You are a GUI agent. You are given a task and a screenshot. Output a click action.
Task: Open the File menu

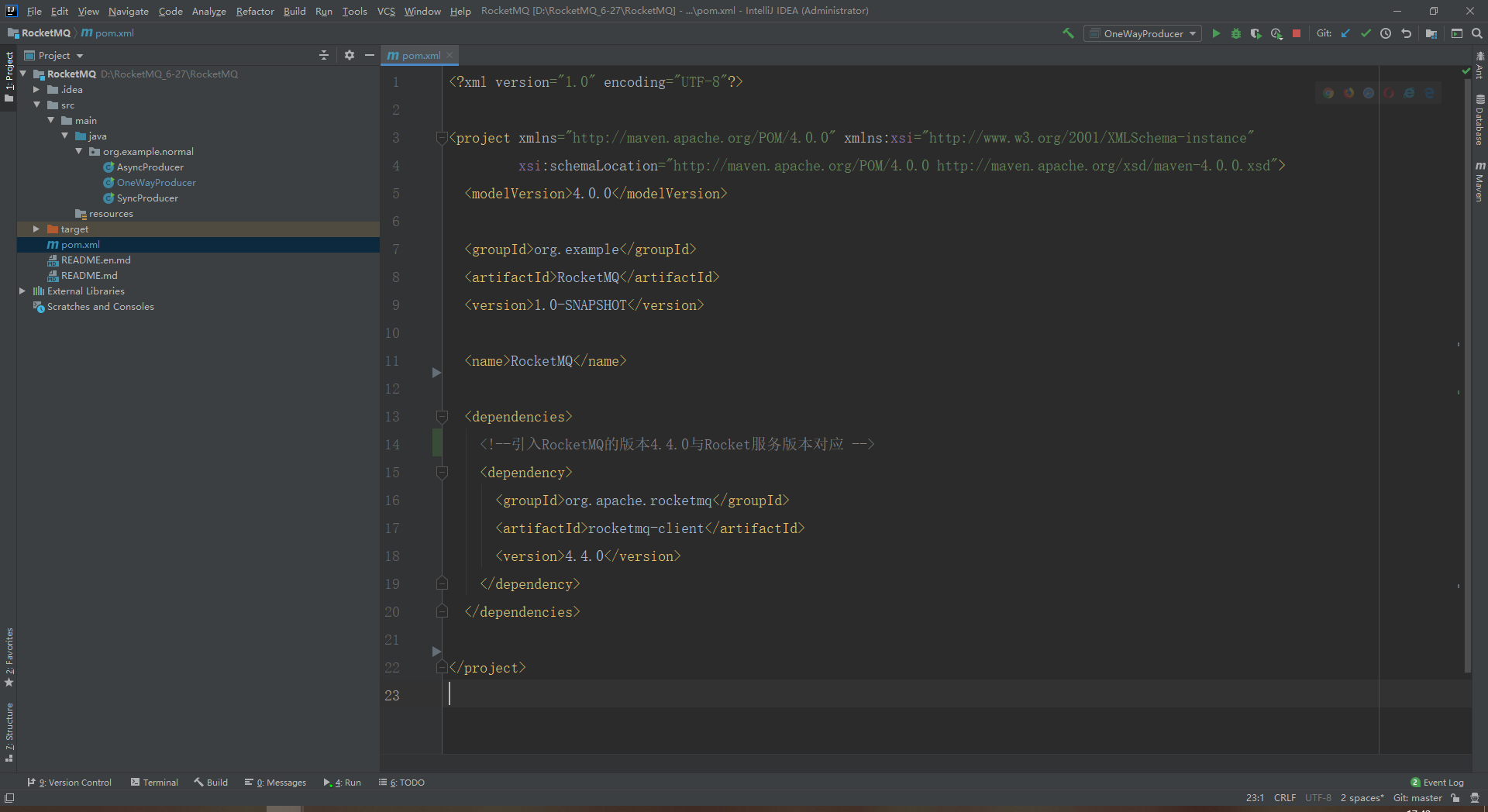point(34,11)
